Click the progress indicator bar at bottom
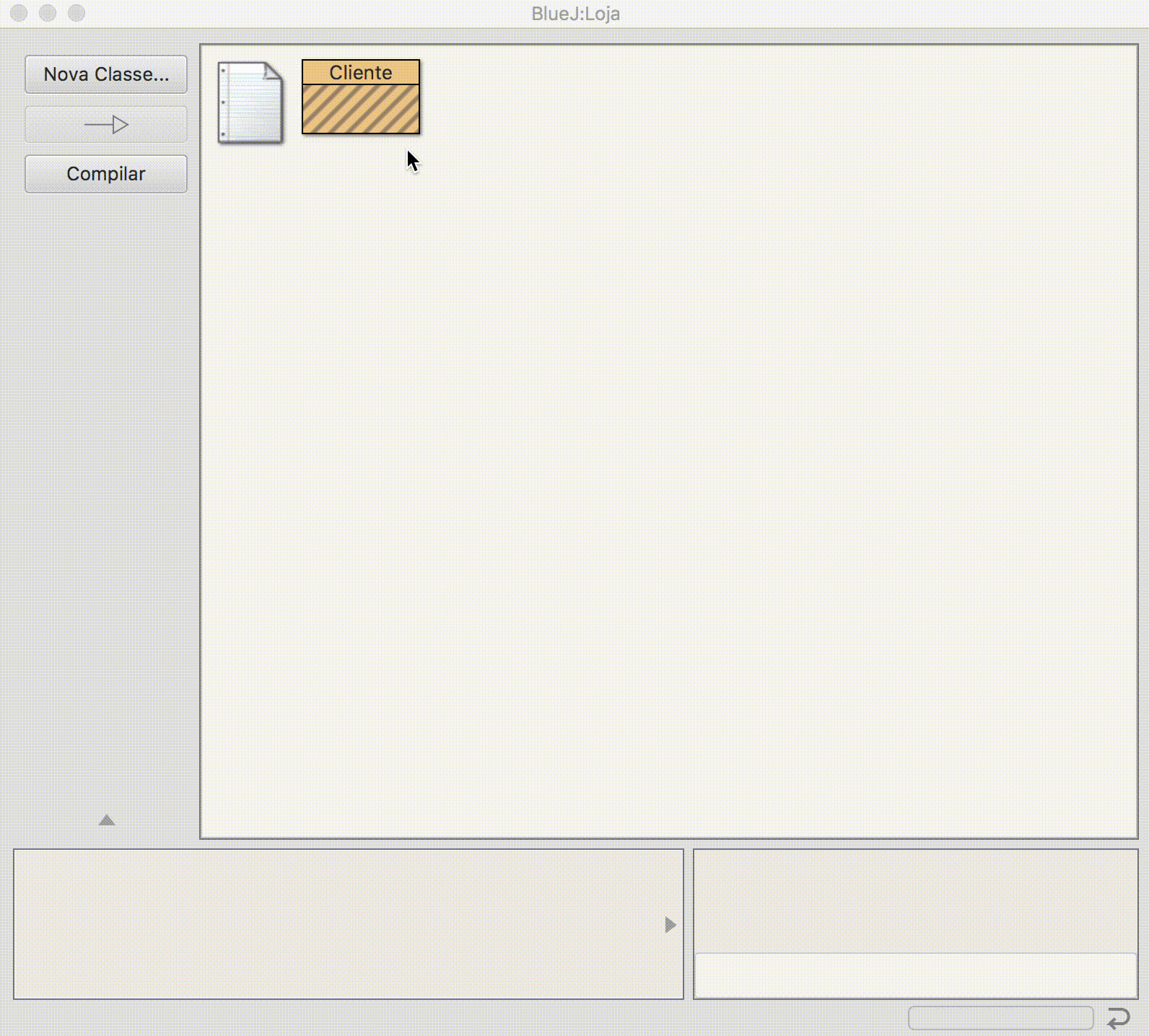 pyautogui.click(x=1000, y=1018)
